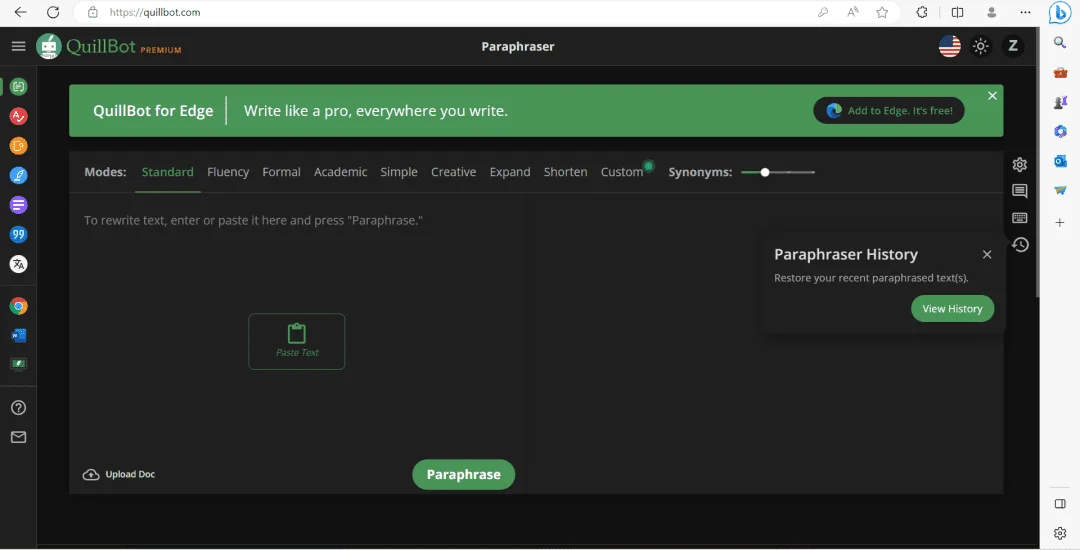Open Bing Copilot sidebar icon

click(1060, 13)
